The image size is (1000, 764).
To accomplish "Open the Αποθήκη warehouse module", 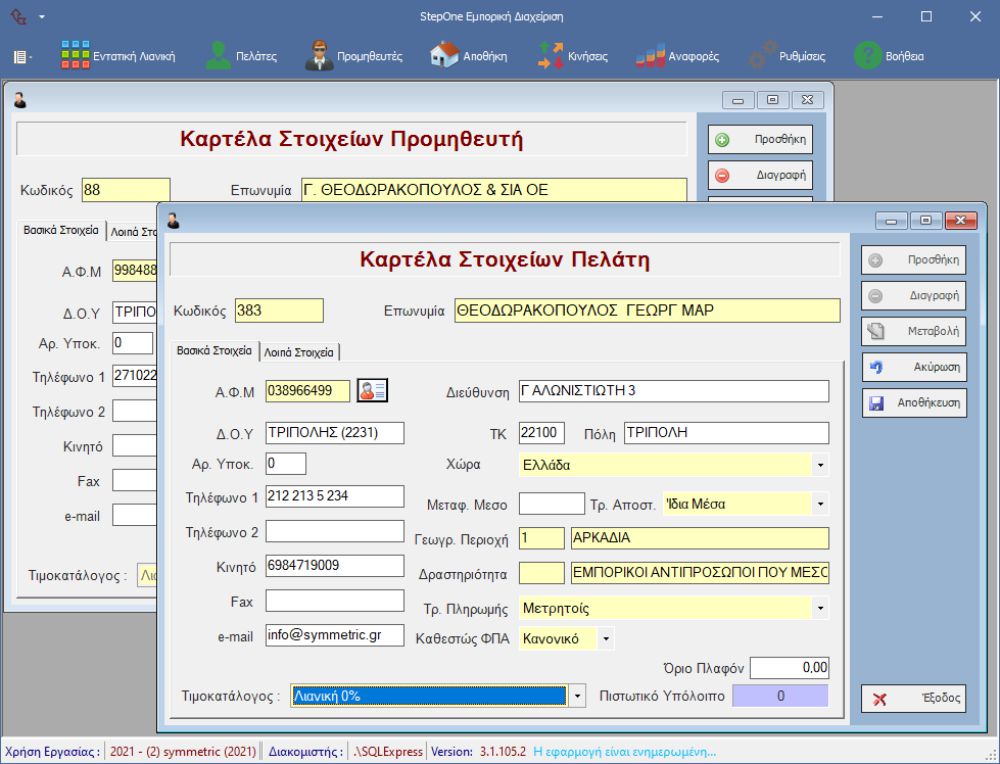I will (x=469, y=57).
